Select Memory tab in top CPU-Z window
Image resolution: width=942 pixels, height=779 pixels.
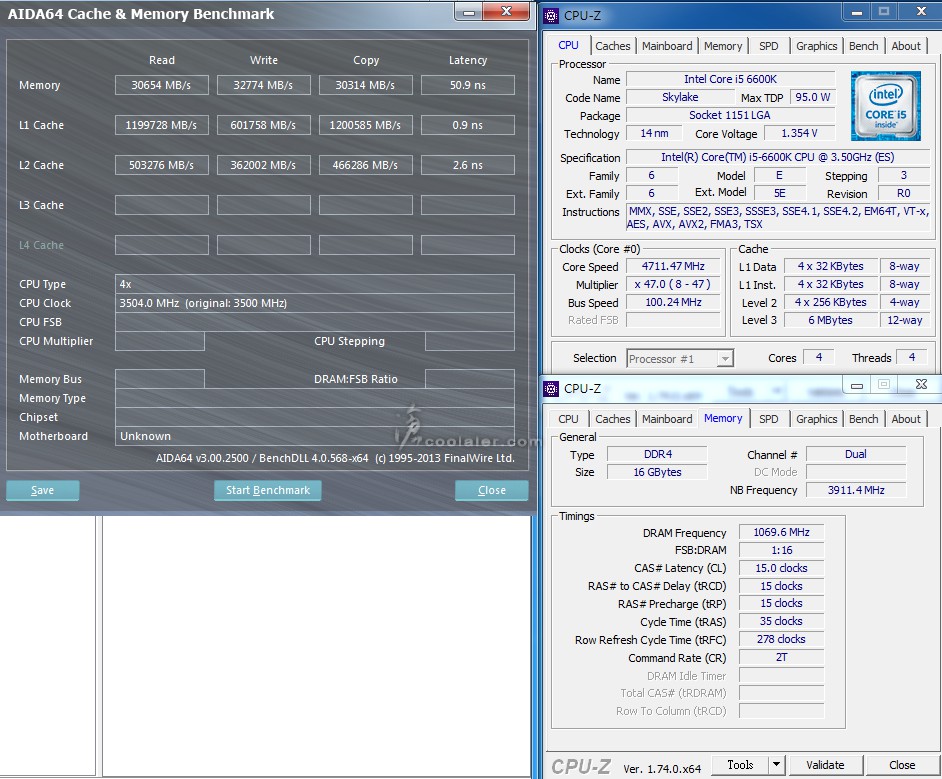click(723, 46)
